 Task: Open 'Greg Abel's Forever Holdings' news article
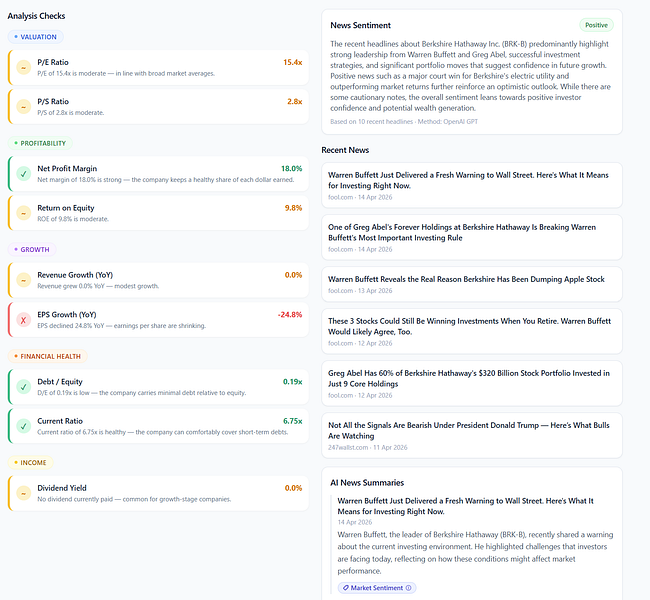coord(472,237)
